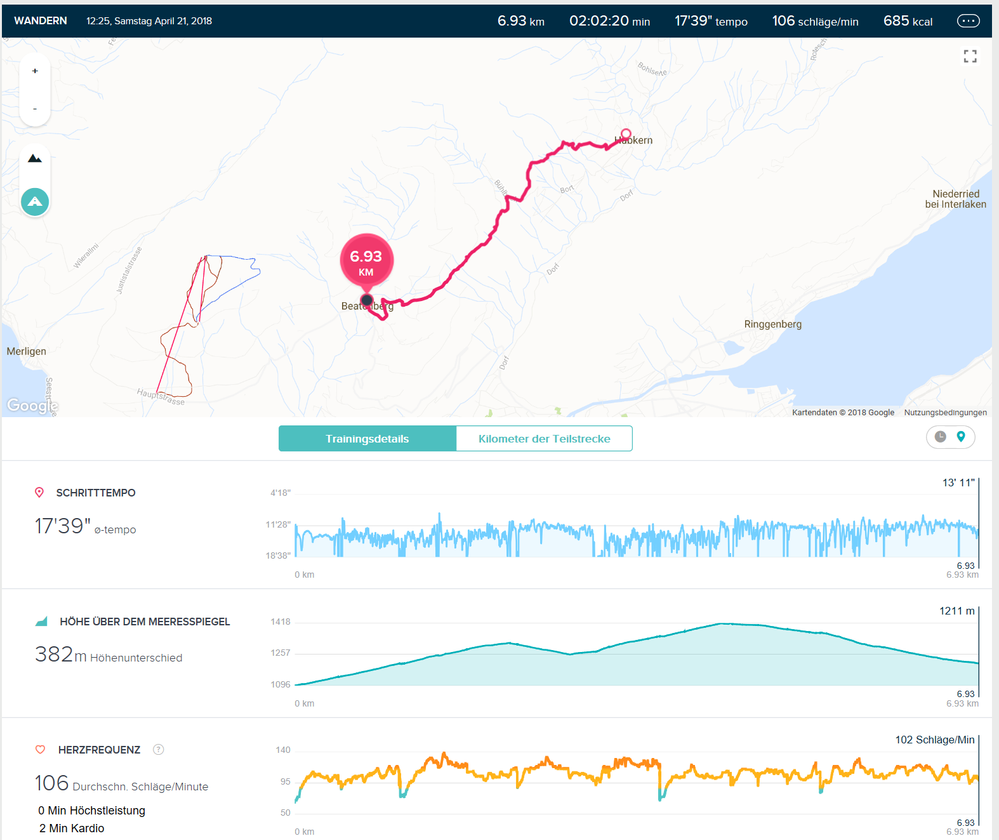Click the 106 average heart rate value

52,783
